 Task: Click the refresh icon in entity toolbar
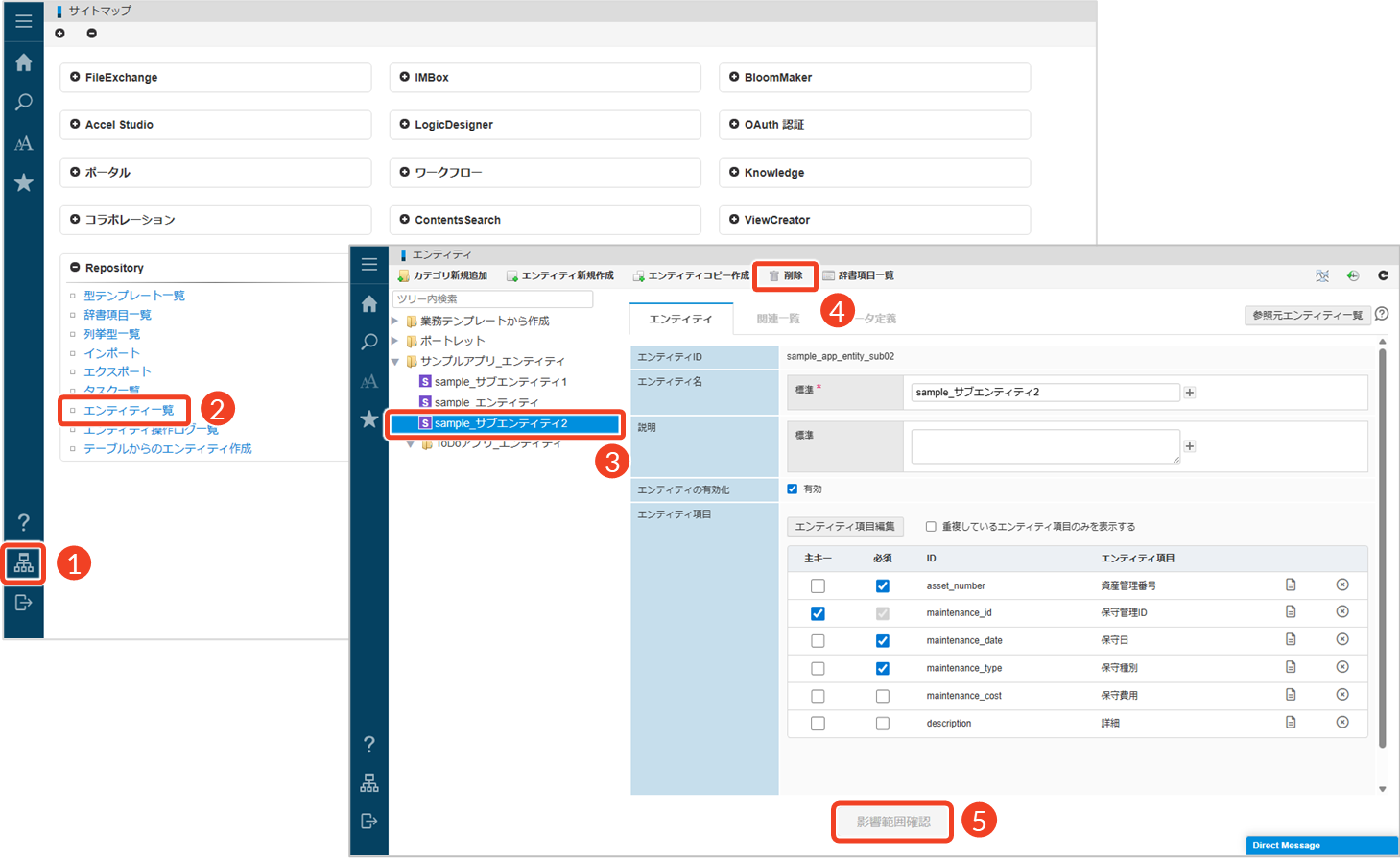tap(1383, 275)
